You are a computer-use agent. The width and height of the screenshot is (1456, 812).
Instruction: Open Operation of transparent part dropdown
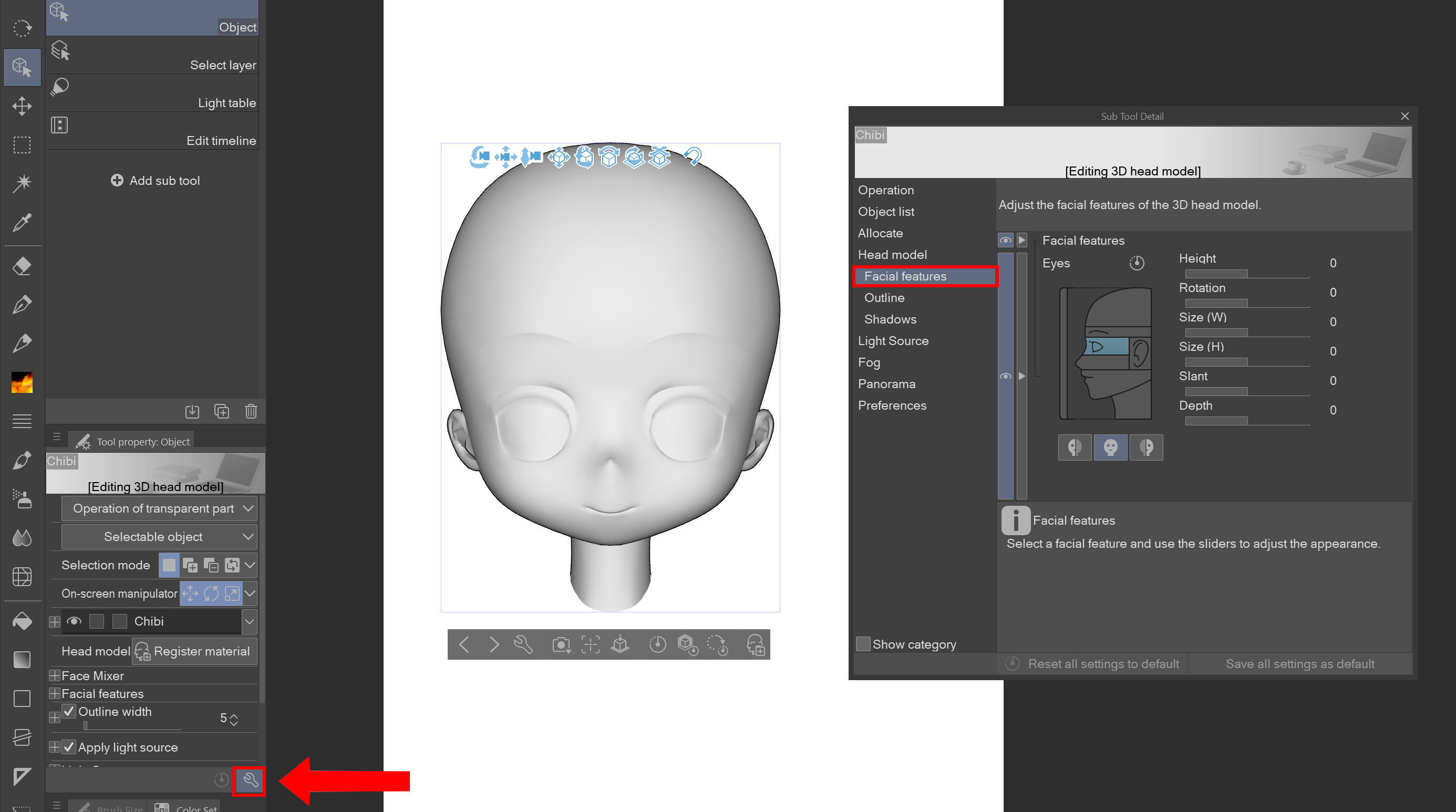pos(159,508)
